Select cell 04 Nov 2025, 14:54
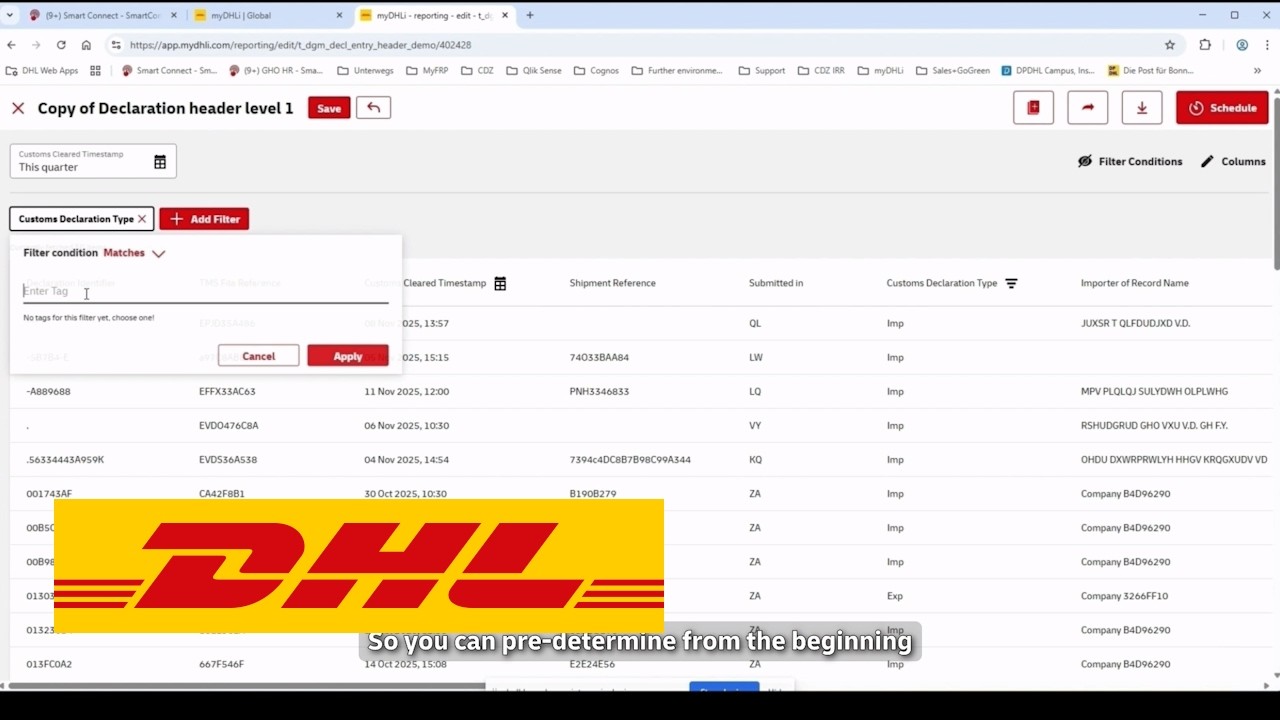The height and width of the screenshot is (720, 1280). click(406, 460)
